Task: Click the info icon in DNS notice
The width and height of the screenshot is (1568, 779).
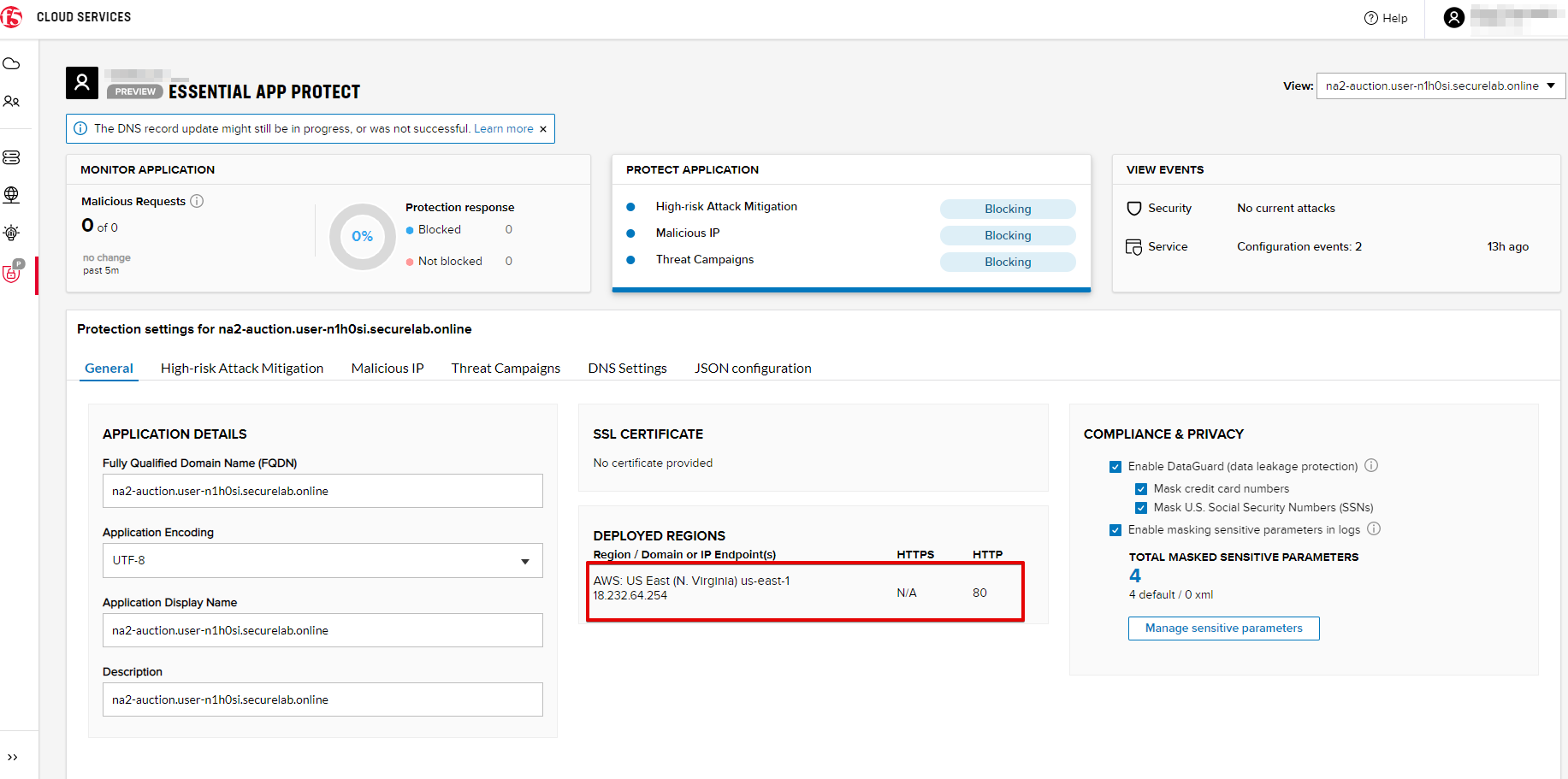Action: (x=80, y=128)
